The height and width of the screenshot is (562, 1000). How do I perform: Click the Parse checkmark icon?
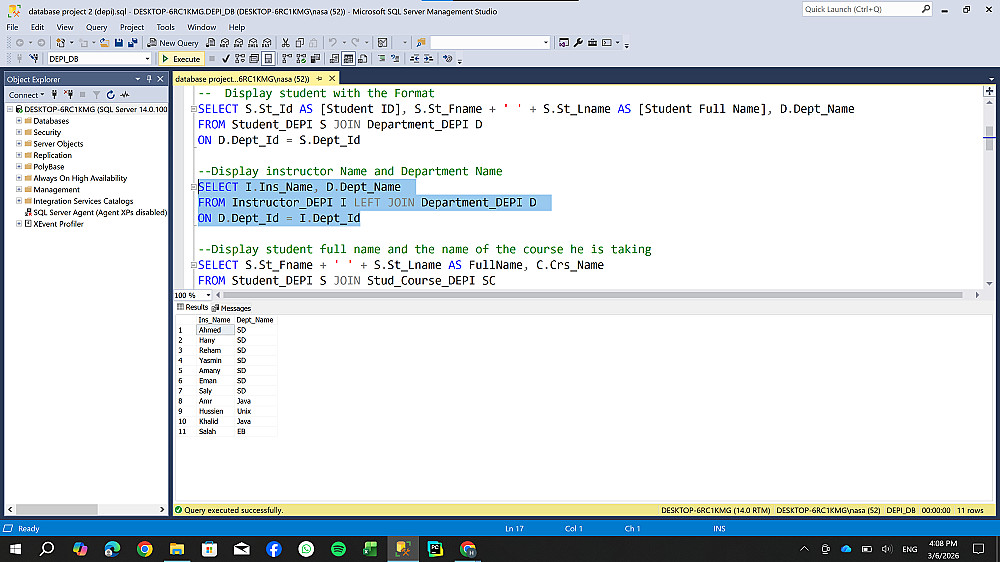click(226, 59)
